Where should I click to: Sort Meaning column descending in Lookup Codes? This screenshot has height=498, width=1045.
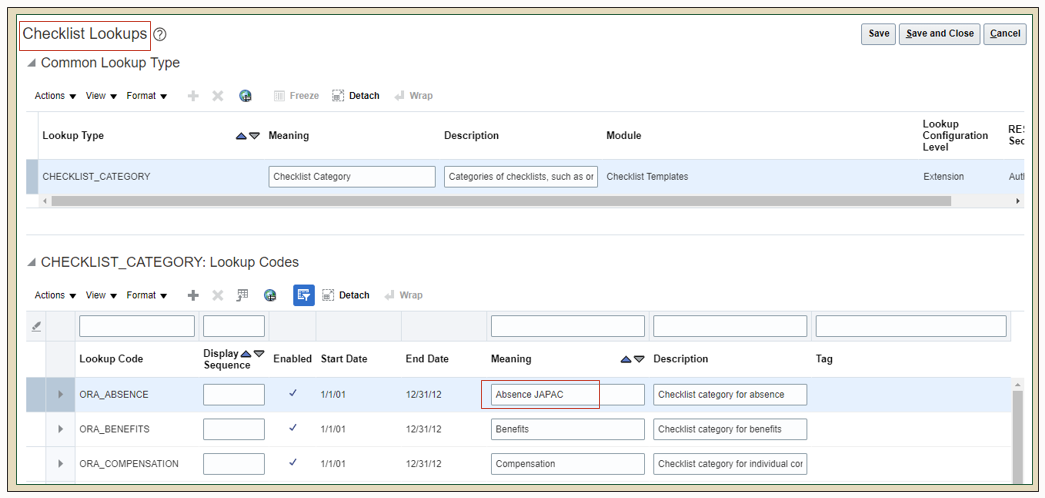click(639, 359)
